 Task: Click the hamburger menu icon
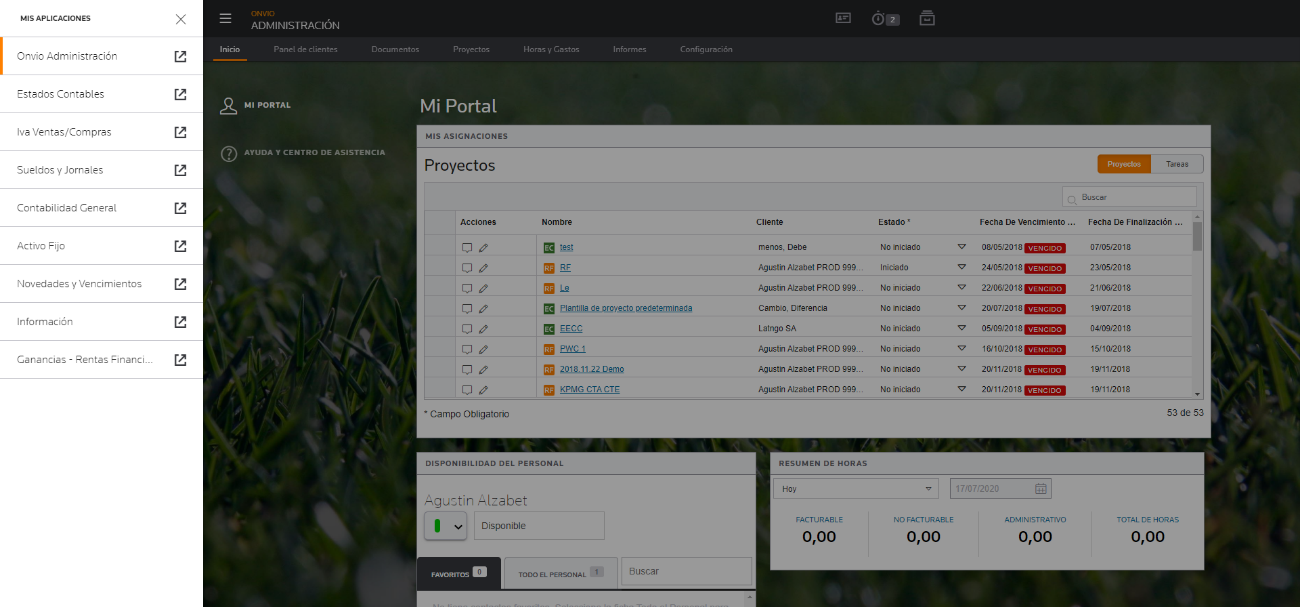(x=225, y=18)
